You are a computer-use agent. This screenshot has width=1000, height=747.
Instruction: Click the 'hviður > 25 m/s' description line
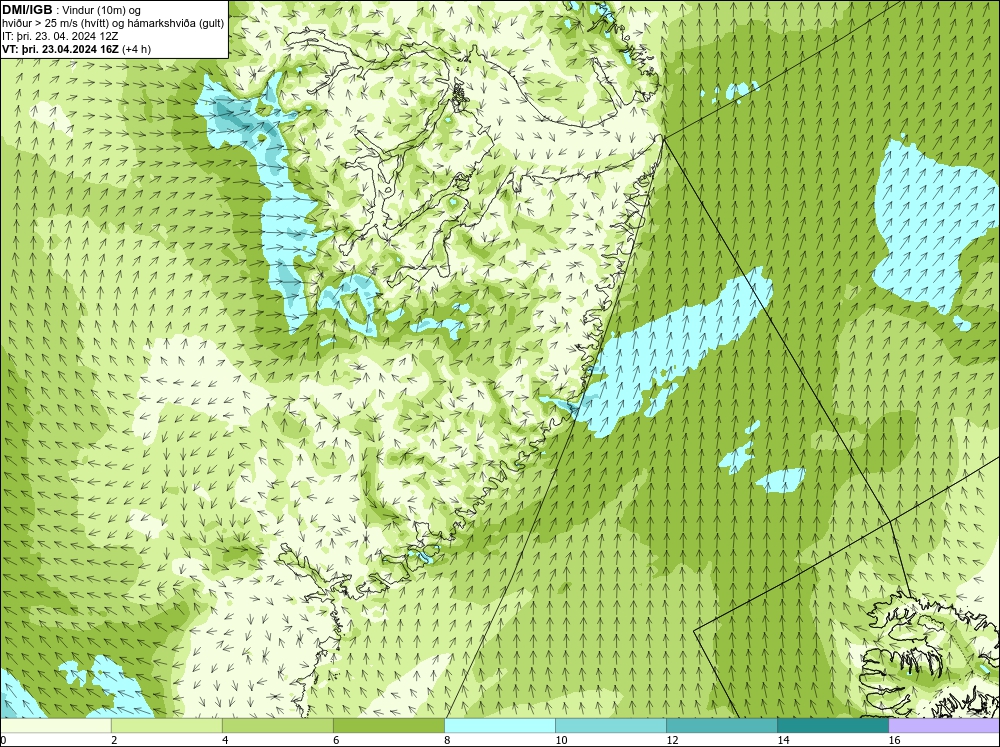point(113,24)
